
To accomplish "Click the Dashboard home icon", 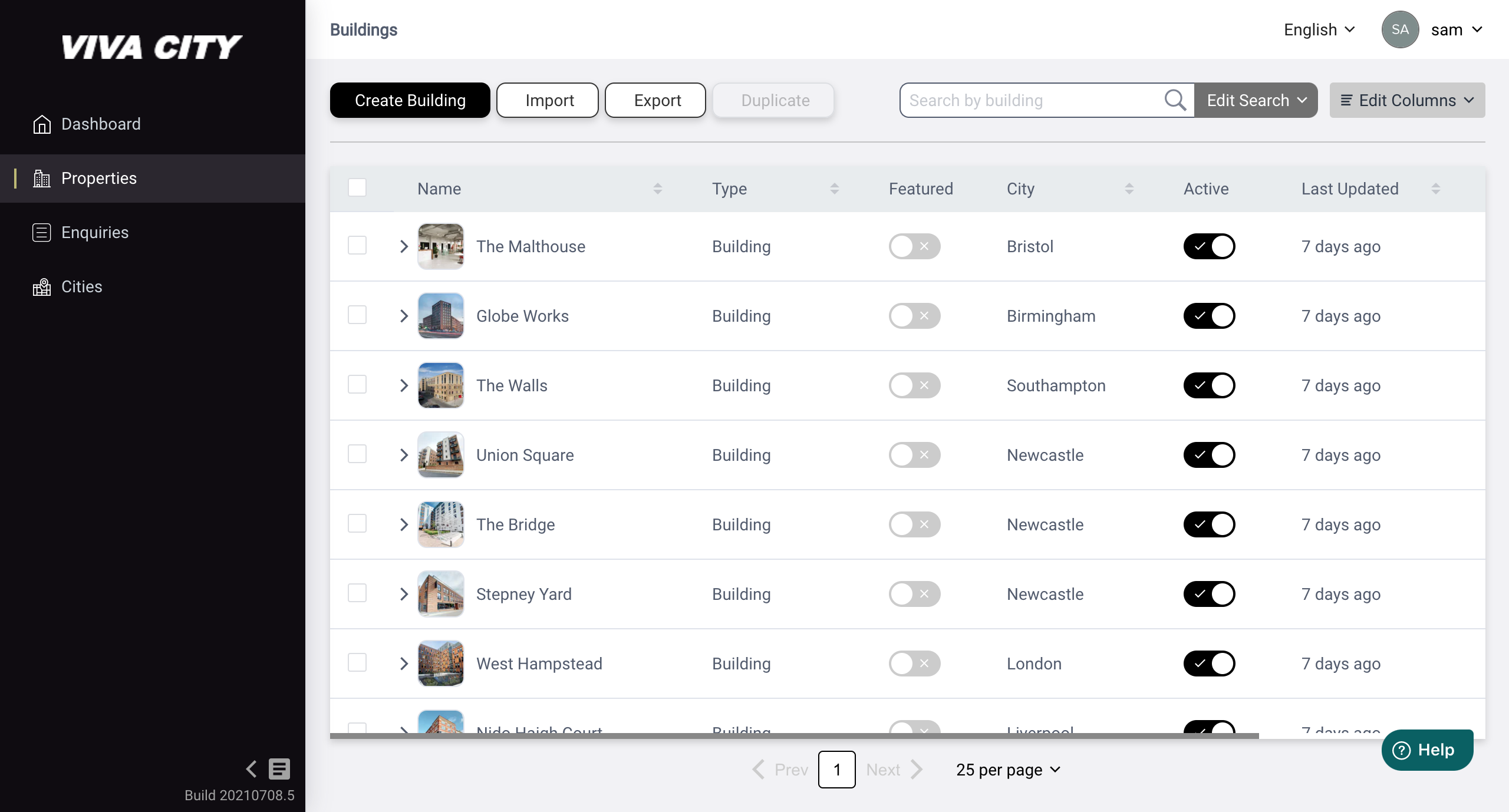I will pyautogui.click(x=42, y=124).
